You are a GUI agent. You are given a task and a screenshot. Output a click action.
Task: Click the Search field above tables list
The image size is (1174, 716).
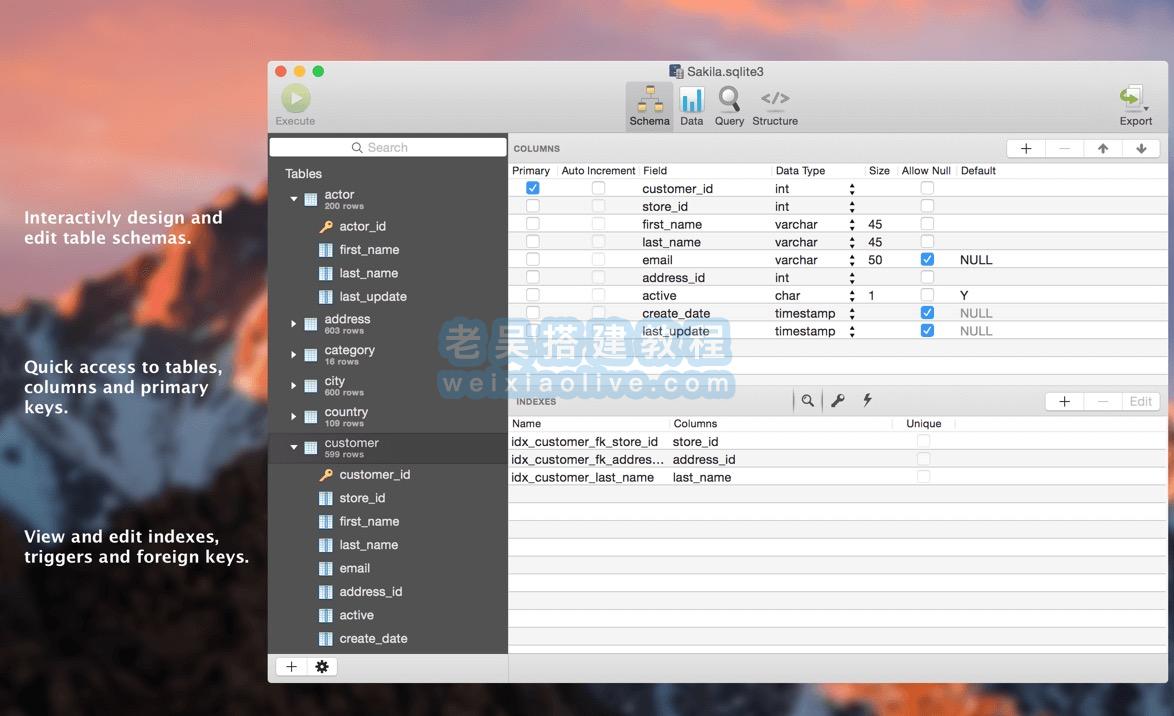388,146
